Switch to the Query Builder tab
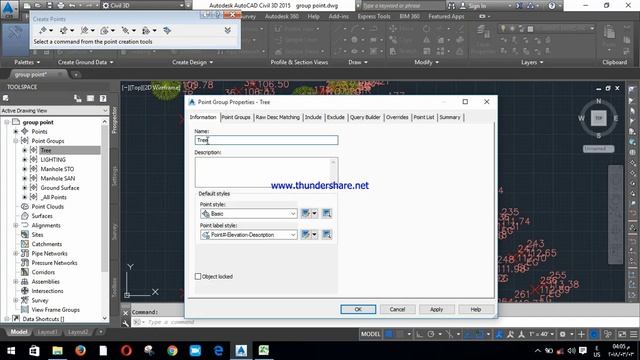This screenshot has width=640, height=360. pos(365,117)
